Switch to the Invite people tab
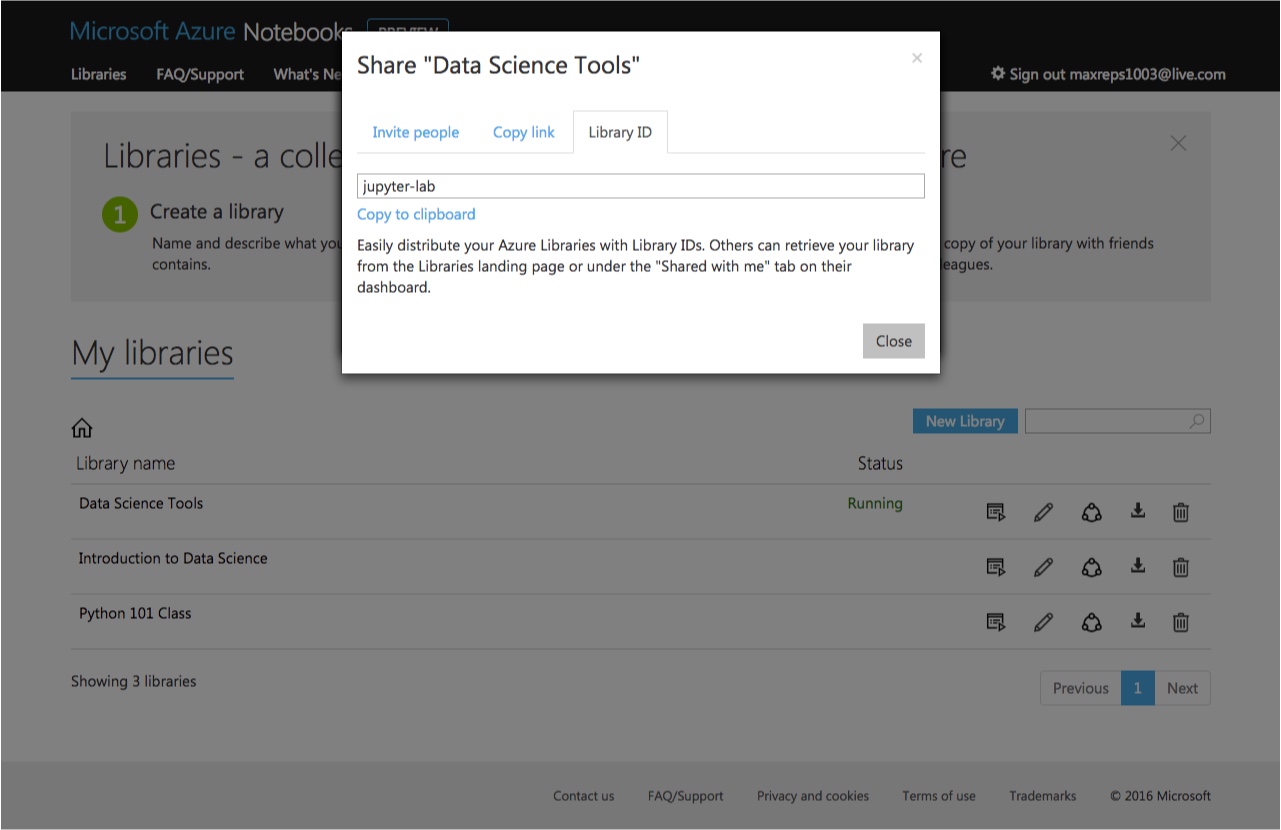This screenshot has height=830, width=1281. coord(416,132)
